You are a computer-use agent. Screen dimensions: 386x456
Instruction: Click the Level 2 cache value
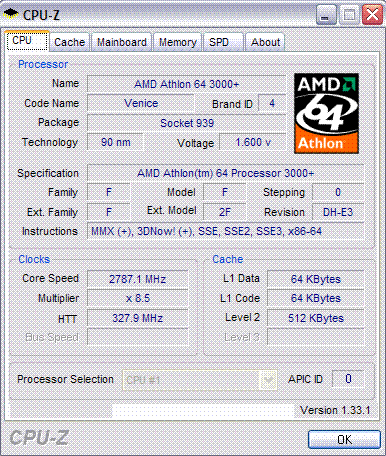pyautogui.click(x=316, y=318)
